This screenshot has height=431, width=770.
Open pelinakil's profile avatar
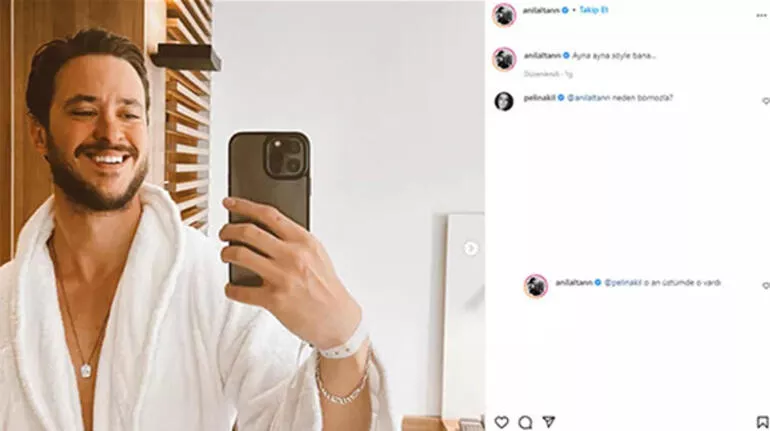(504, 101)
